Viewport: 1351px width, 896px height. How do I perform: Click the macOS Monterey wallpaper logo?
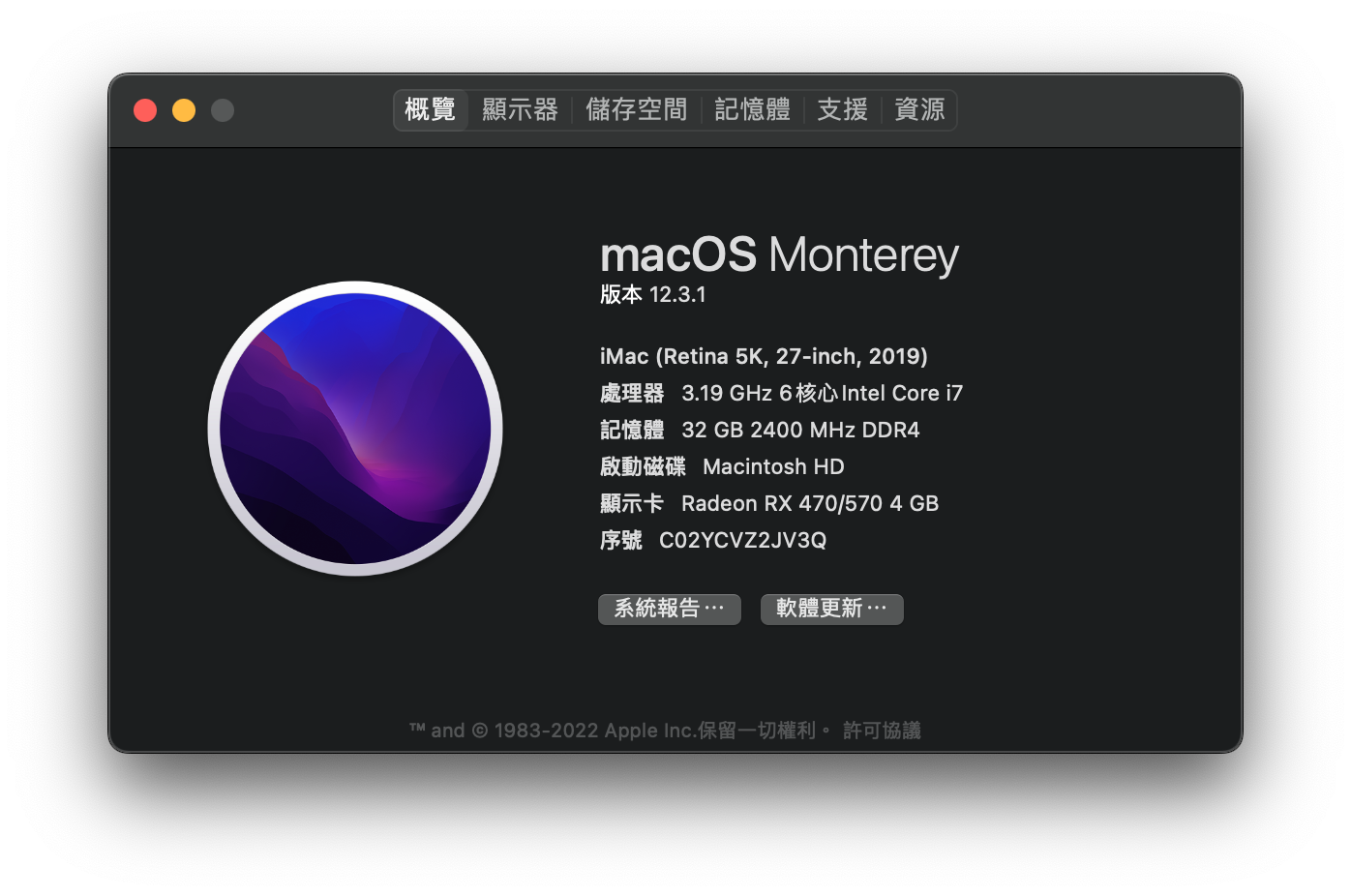(x=355, y=429)
